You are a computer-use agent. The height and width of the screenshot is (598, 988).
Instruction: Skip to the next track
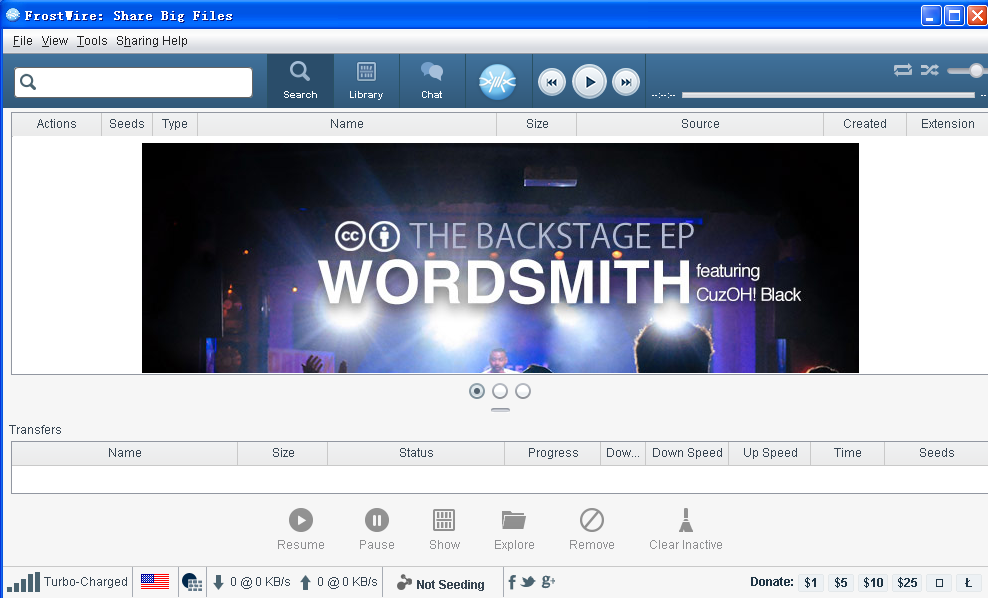click(x=626, y=82)
